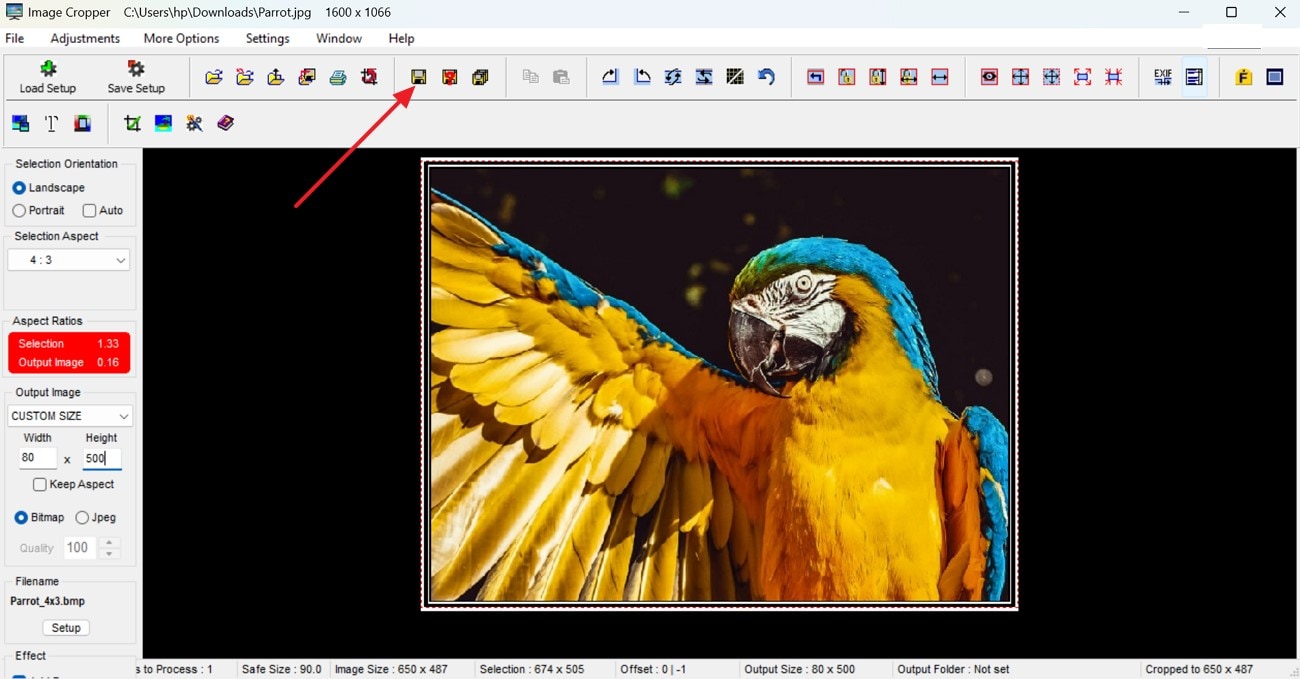Click the list panel icon beside EXIF
1300x679 pixels.
(1194, 77)
